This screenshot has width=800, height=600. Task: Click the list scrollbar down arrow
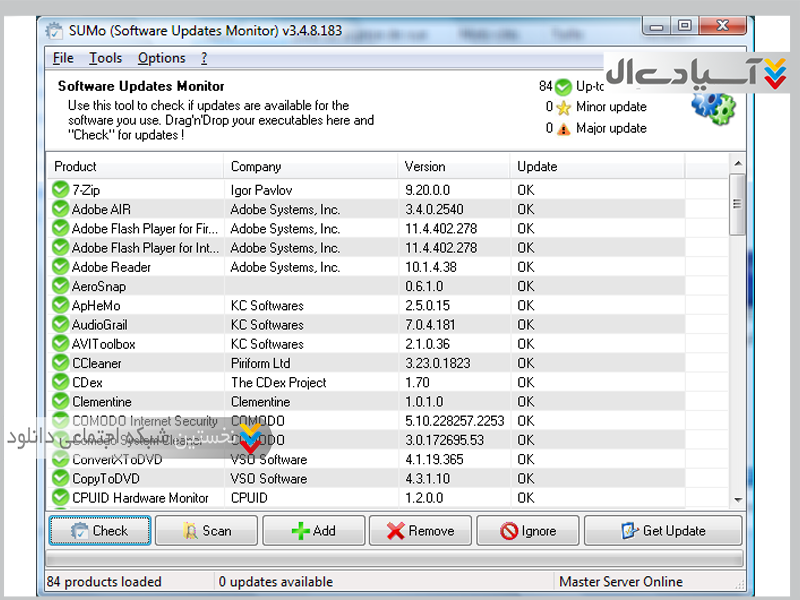[x=738, y=498]
